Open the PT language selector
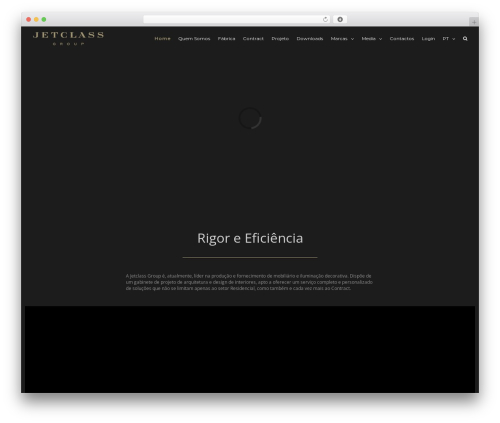This screenshot has width=500, height=423. point(449,39)
